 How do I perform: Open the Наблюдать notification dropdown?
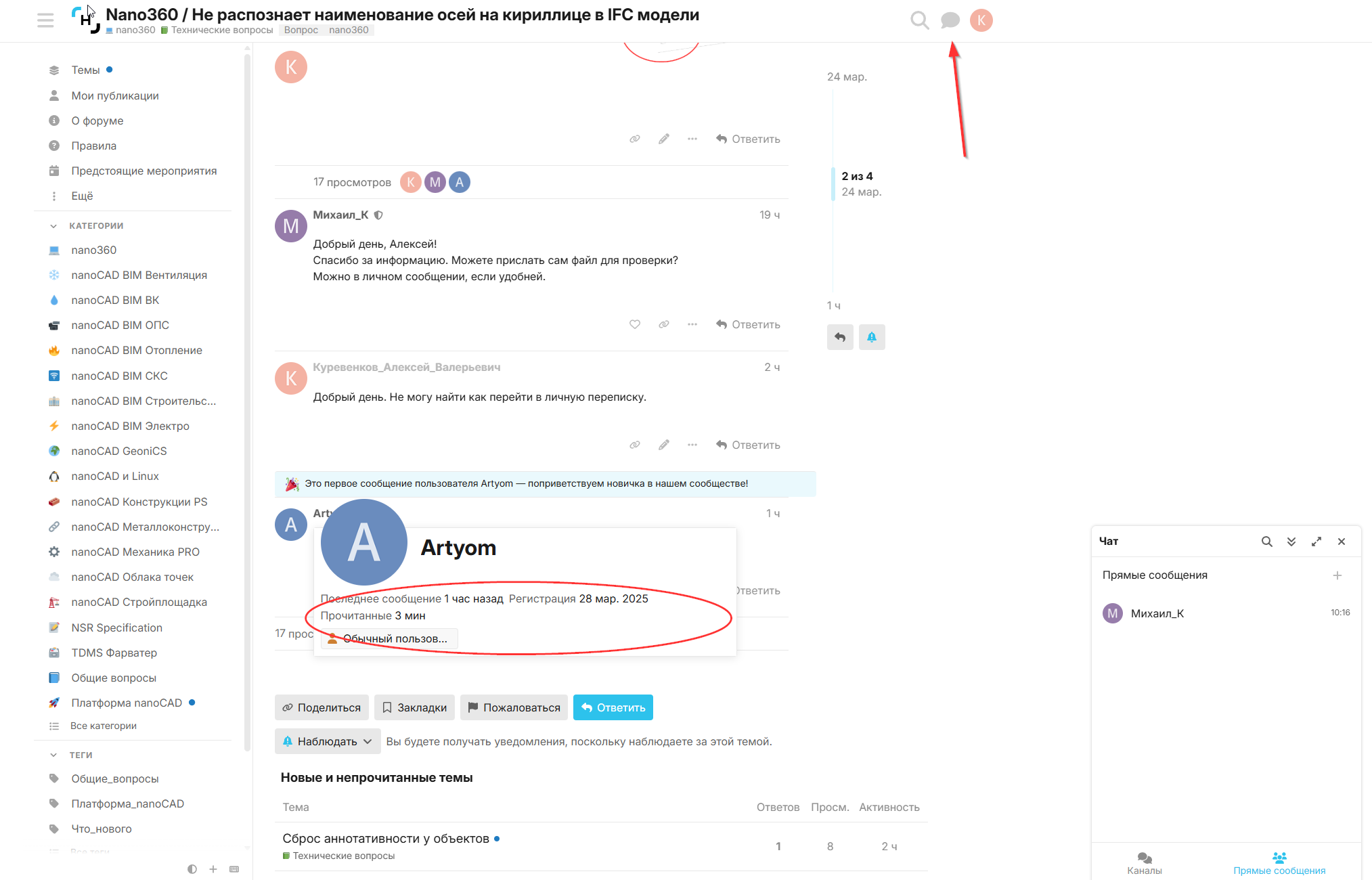328,741
